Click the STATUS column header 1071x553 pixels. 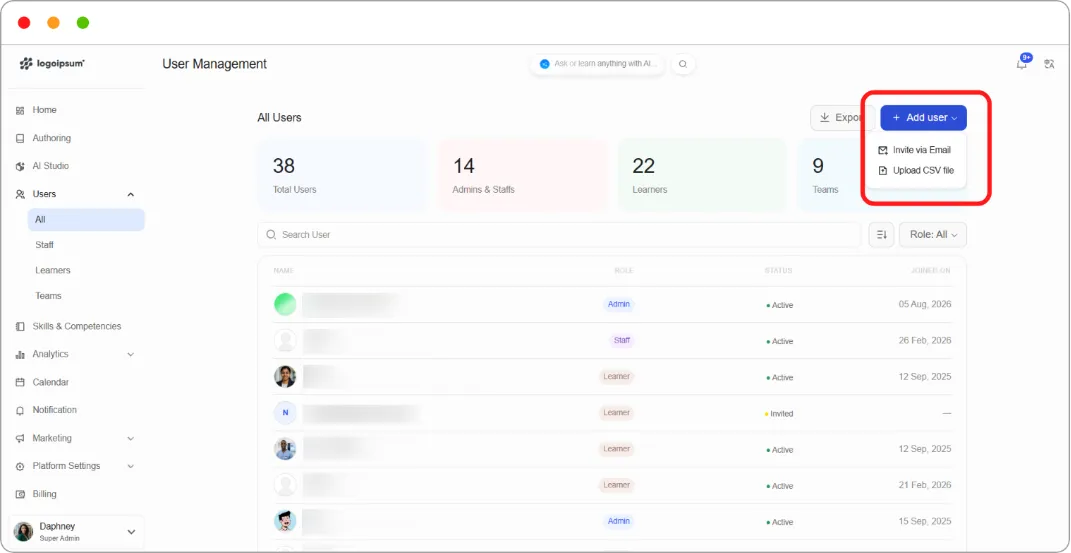coord(778,271)
